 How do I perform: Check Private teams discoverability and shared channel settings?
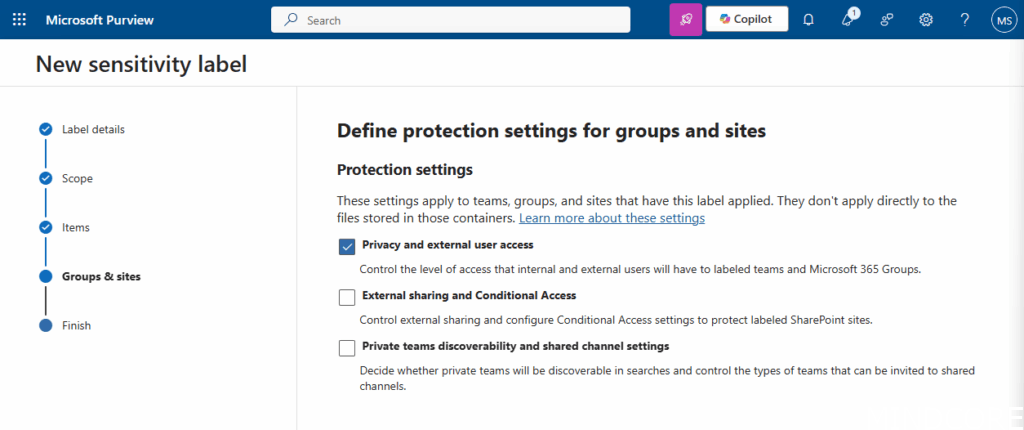347,348
